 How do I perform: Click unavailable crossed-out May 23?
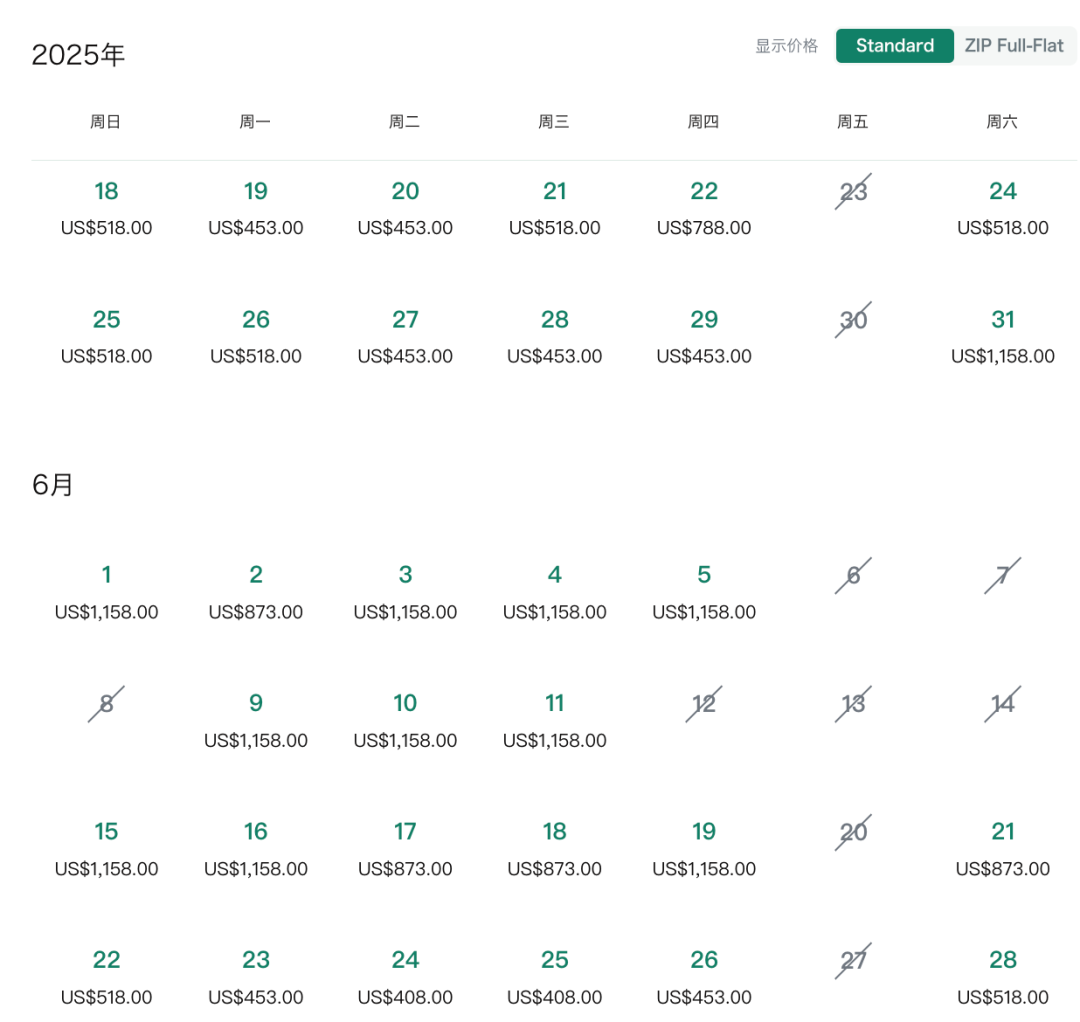click(853, 191)
